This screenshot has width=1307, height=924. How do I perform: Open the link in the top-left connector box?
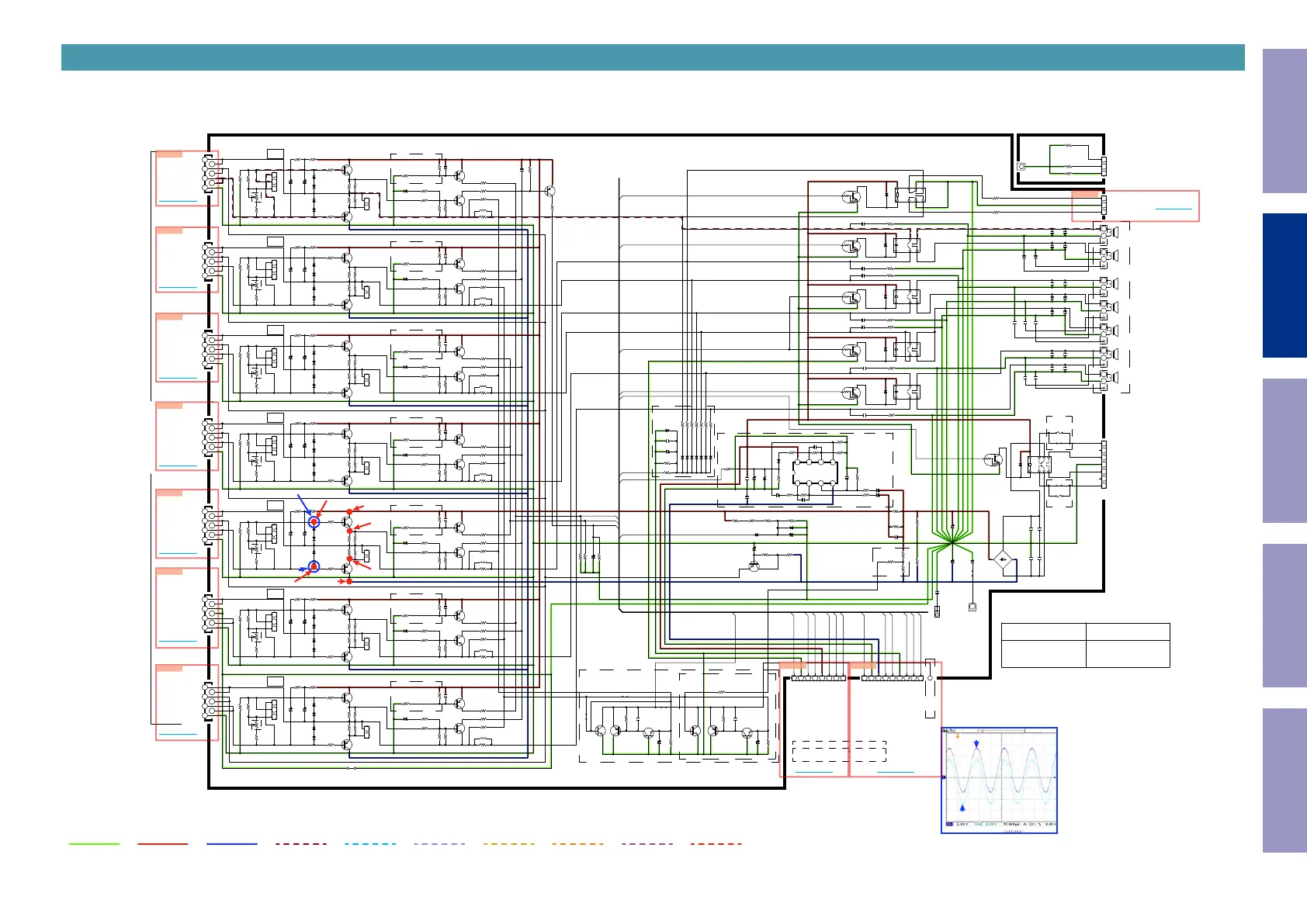pyautogui.click(x=178, y=201)
